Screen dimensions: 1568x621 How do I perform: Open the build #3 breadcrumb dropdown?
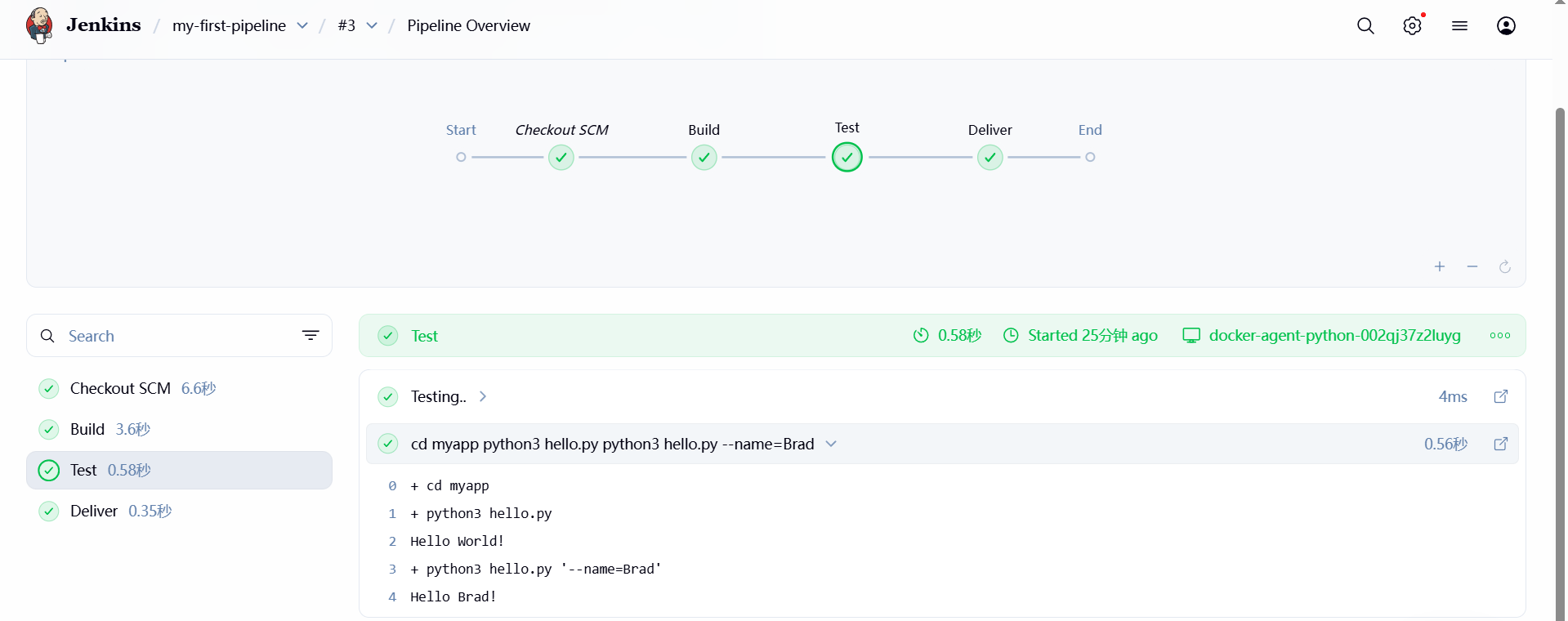(x=372, y=26)
